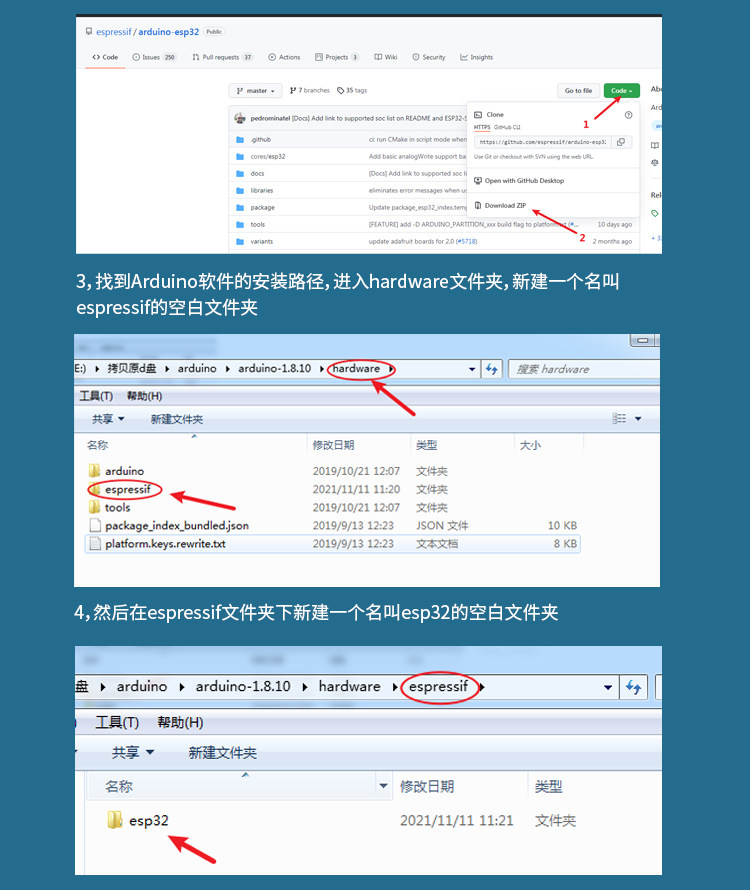Open 共享 dropdown in espressif window
Screen dimensions: 750x890
(x=133, y=753)
